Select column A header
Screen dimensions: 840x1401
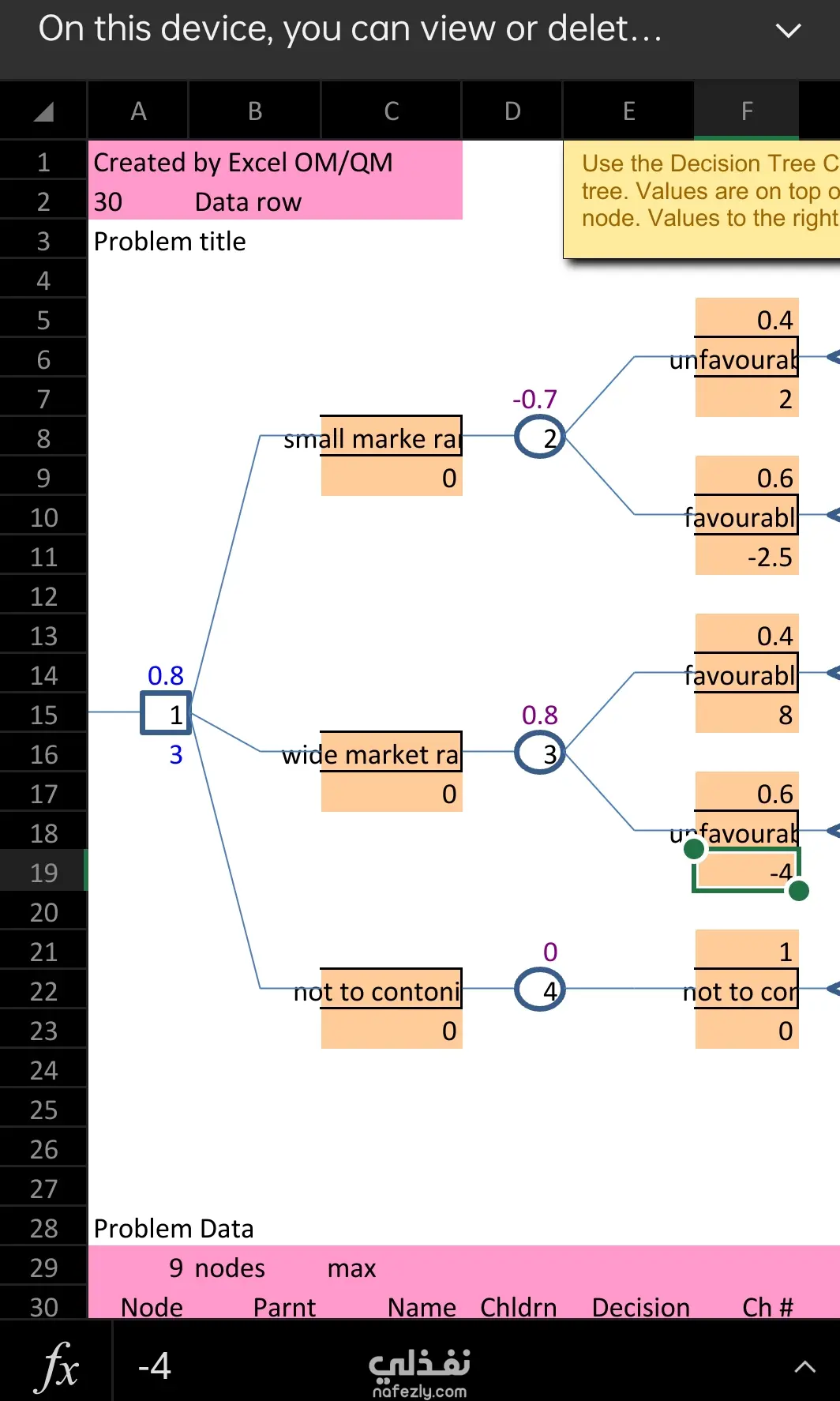[x=138, y=111]
